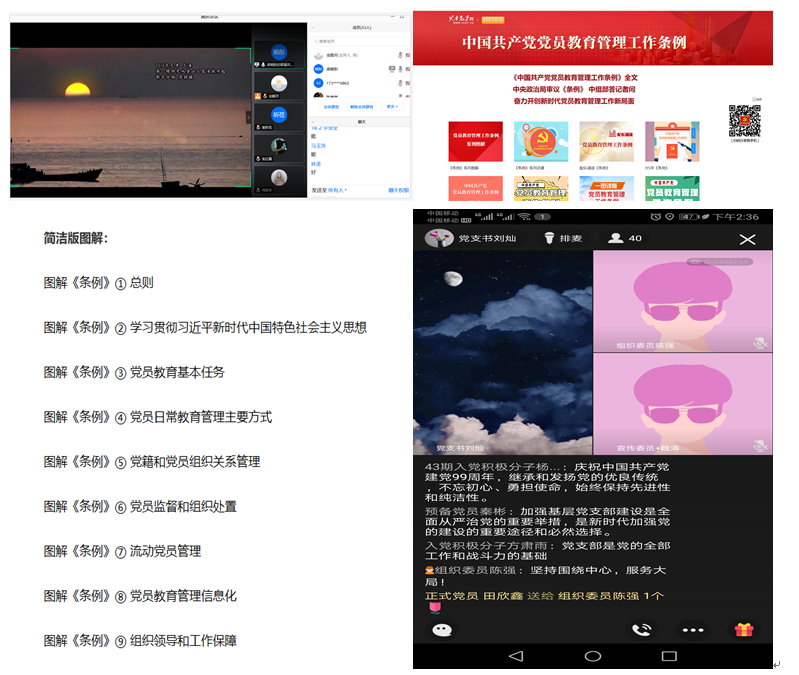Viewport: 799px width, 675px height.
Task: Click the member search field in meeting
Action: pyautogui.click(x=360, y=41)
